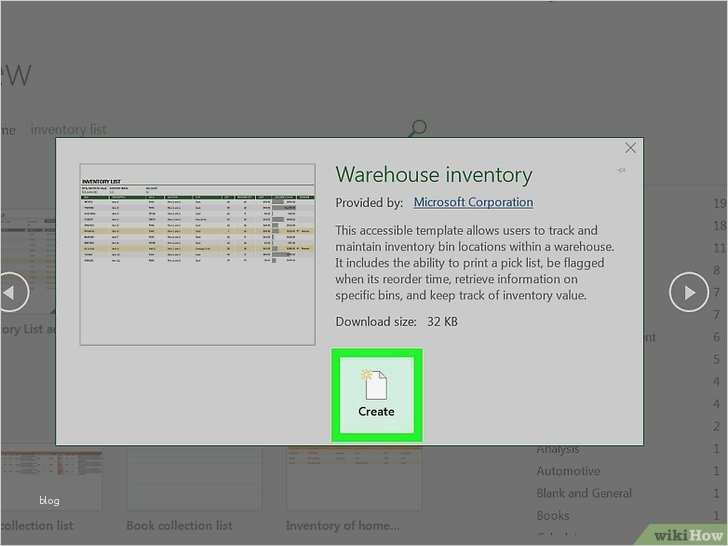This screenshot has height=546, width=728.
Task: Select the Blank and General category
Action: 584,493
